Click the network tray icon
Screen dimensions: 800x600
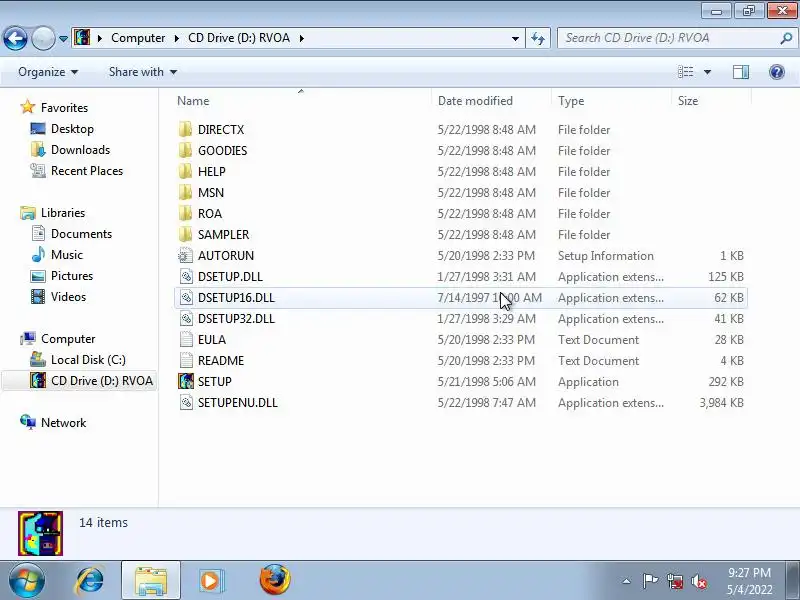tap(674, 581)
